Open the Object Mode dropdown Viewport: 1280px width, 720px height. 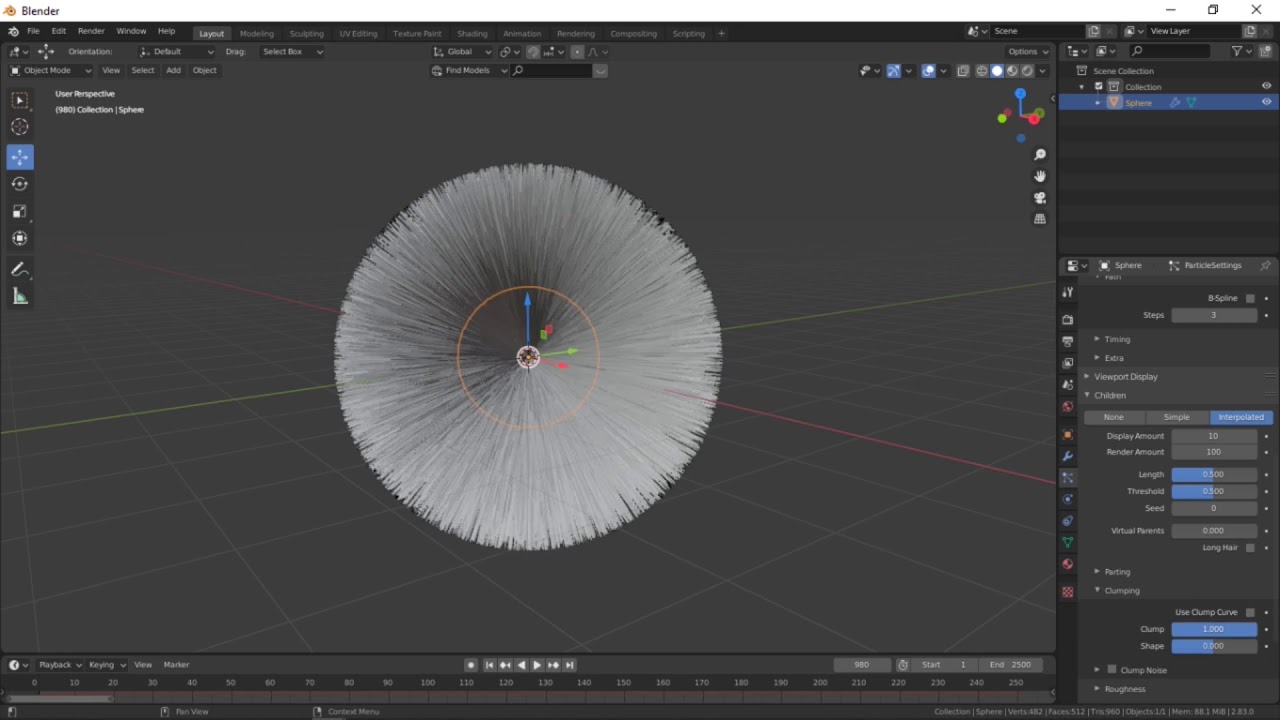50,70
